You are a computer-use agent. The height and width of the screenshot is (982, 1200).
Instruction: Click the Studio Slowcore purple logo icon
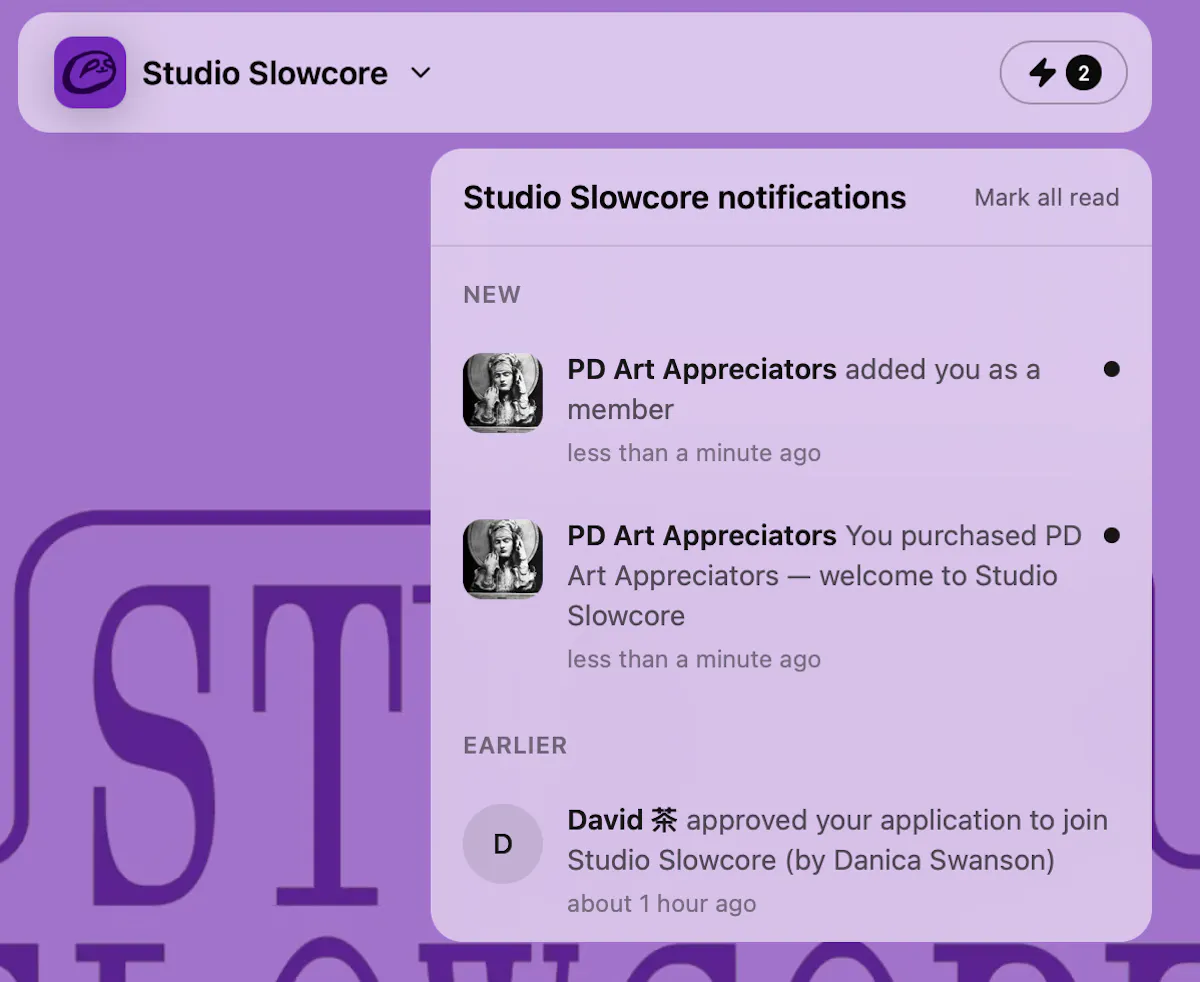[90, 72]
